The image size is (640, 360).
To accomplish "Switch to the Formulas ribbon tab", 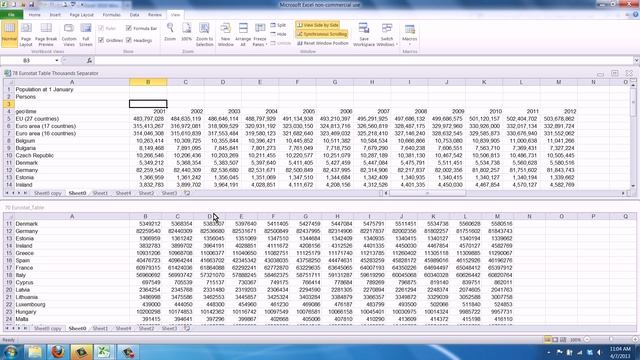I will pos(111,15).
